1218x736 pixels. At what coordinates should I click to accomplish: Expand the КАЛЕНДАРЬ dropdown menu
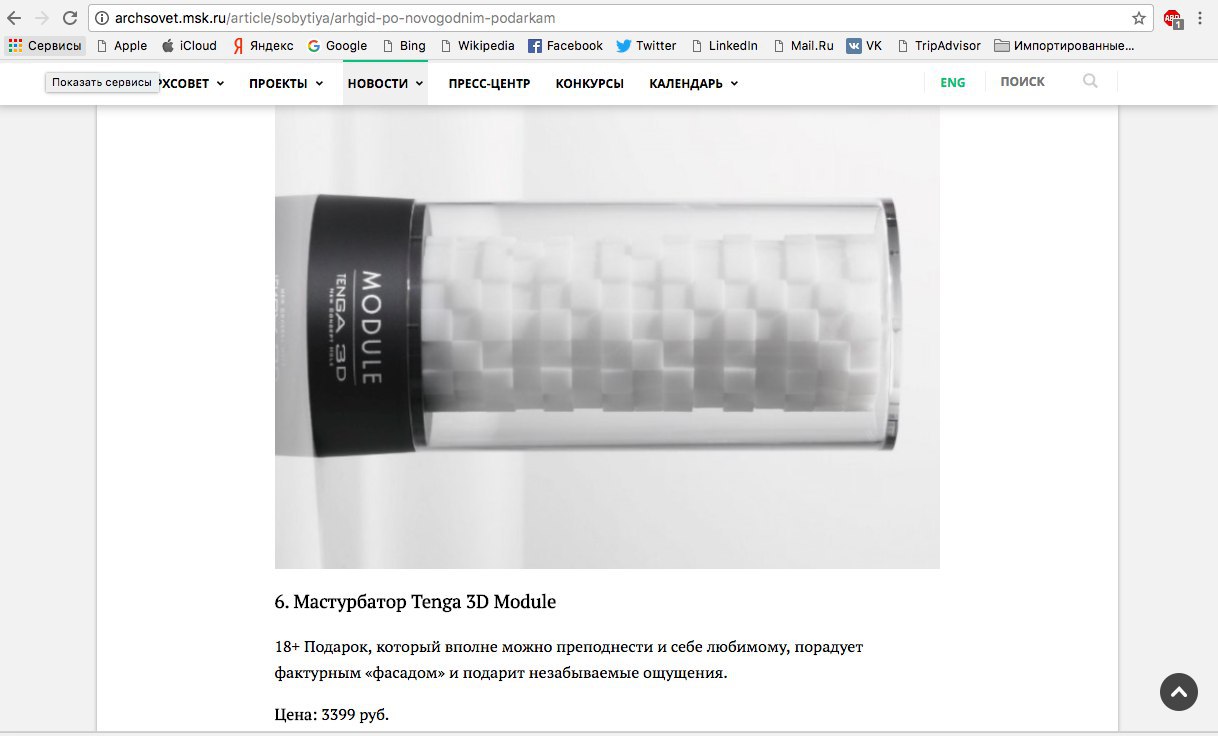click(693, 83)
